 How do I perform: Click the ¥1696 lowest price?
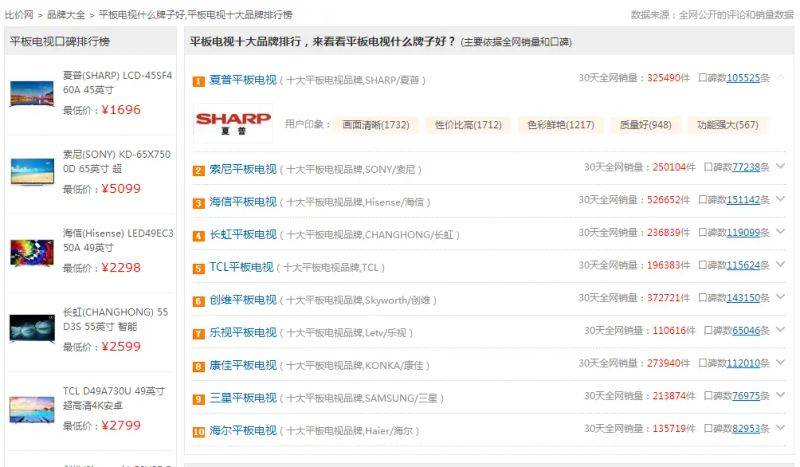coord(121,110)
